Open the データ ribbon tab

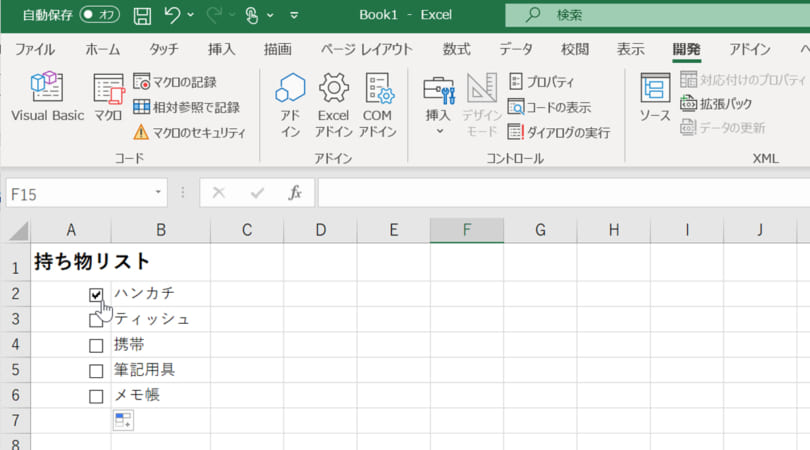point(516,49)
